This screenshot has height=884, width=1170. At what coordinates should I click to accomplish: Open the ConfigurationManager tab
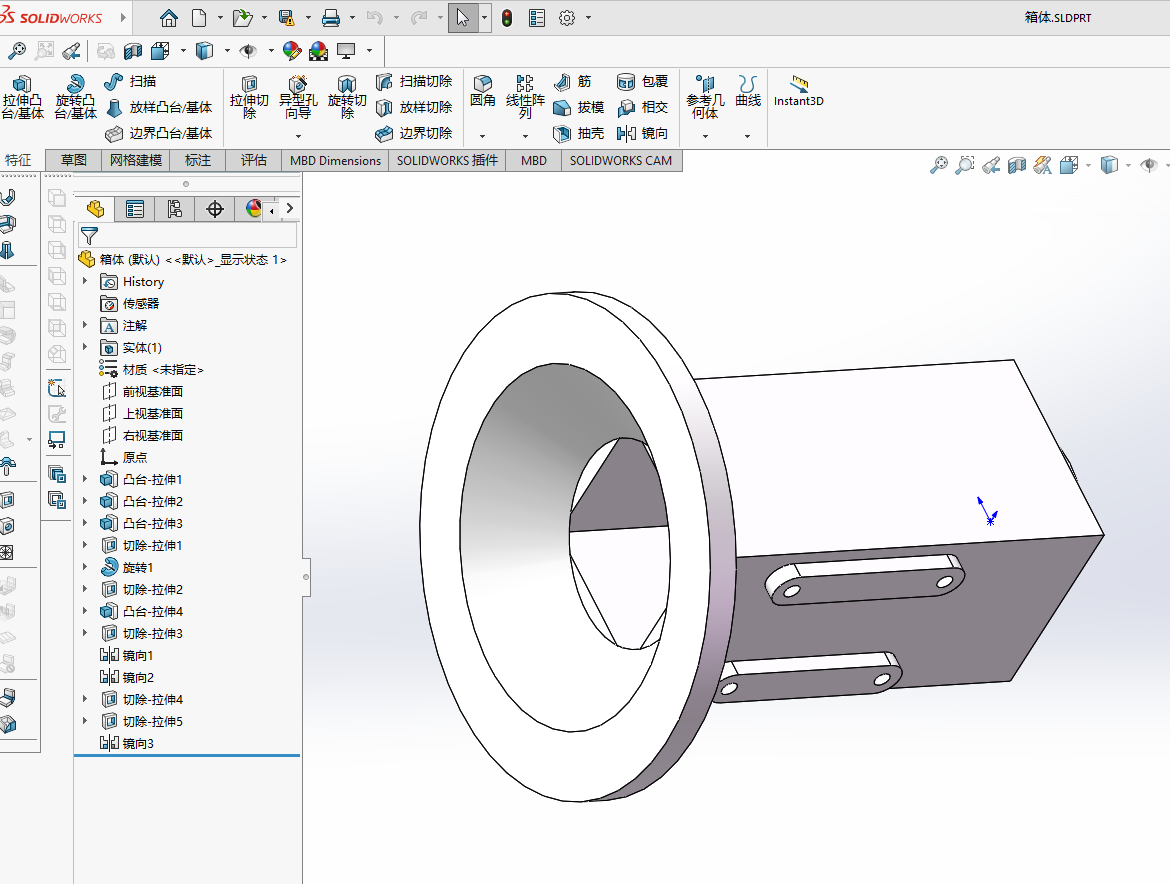click(x=175, y=210)
